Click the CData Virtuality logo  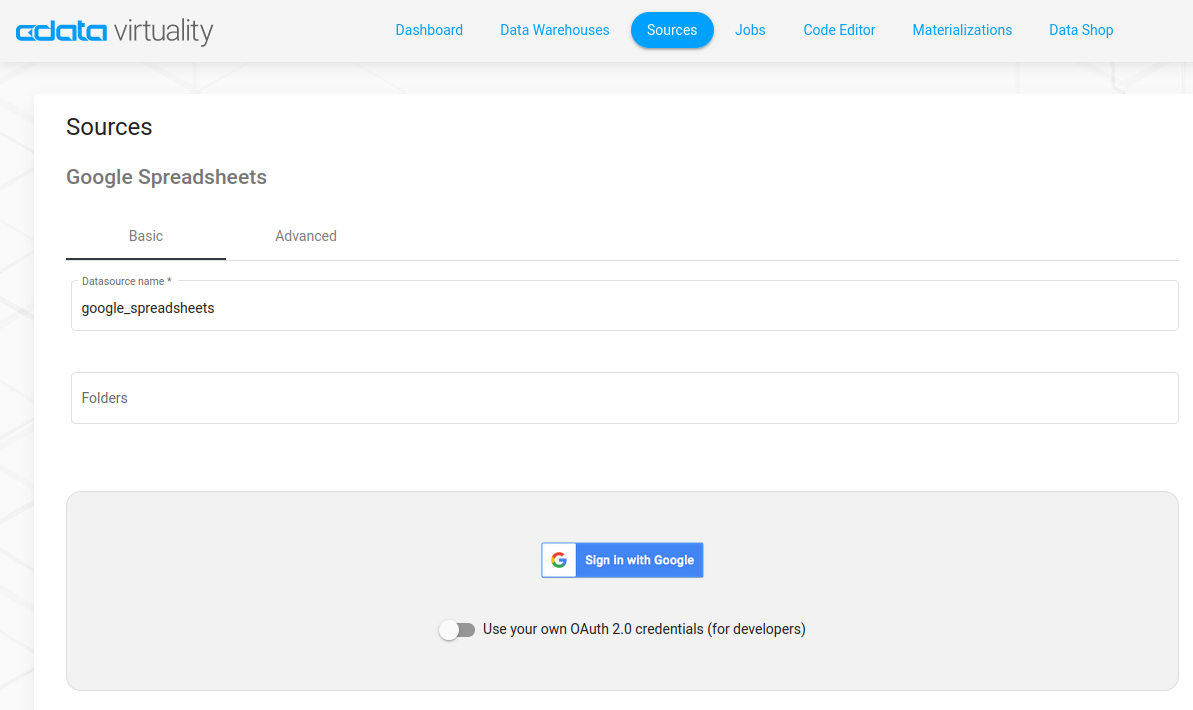coord(115,31)
